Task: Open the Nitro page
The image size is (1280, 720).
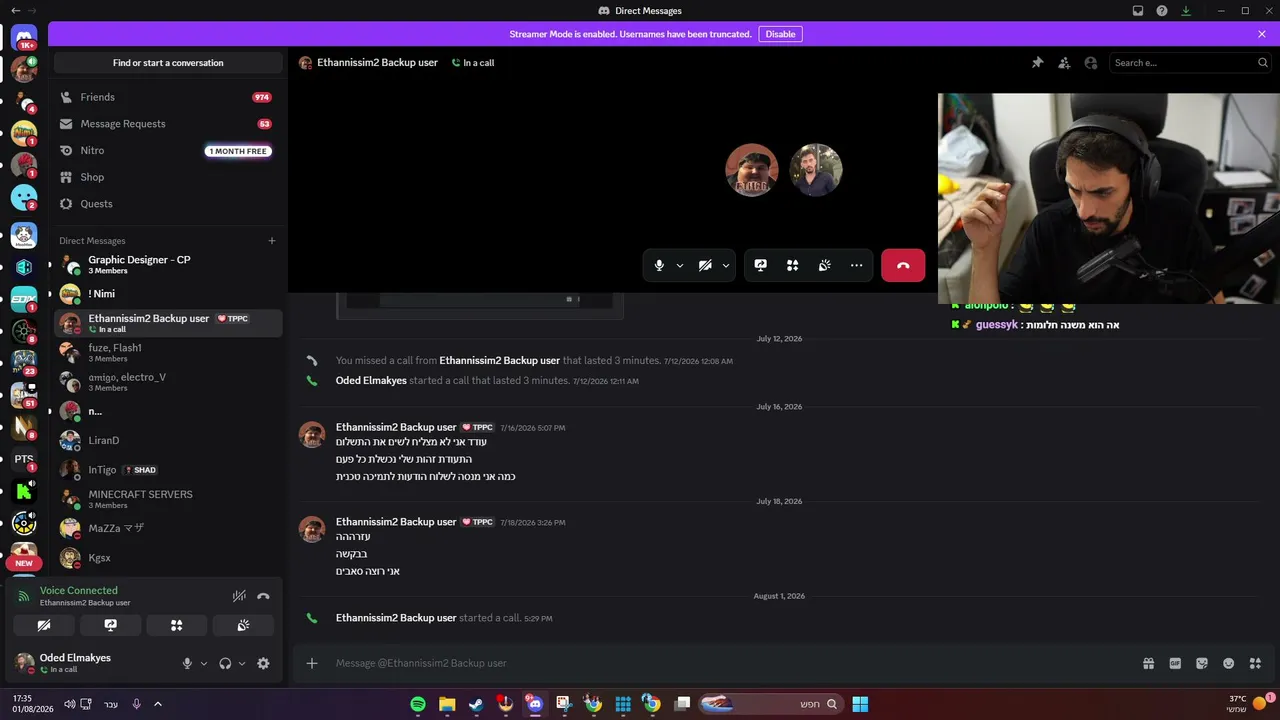Action: [168, 150]
